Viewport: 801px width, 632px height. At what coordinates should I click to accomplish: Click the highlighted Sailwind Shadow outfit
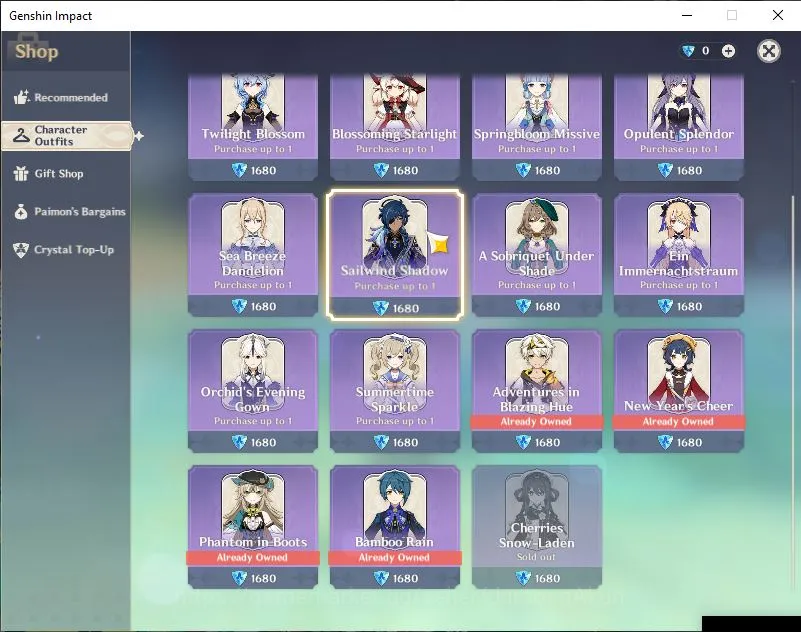[x=395, y=254]
